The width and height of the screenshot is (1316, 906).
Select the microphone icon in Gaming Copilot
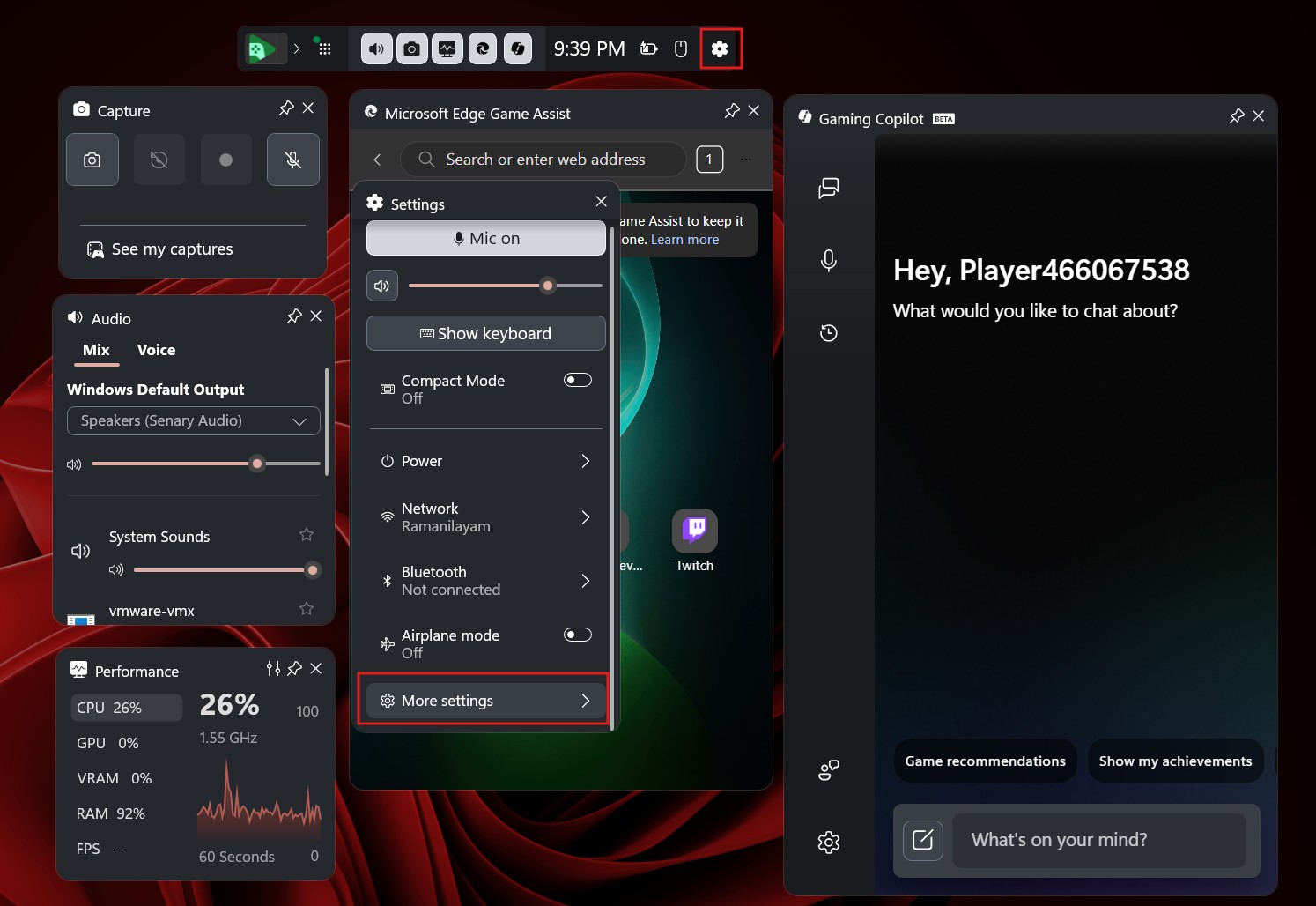(827, 260)
